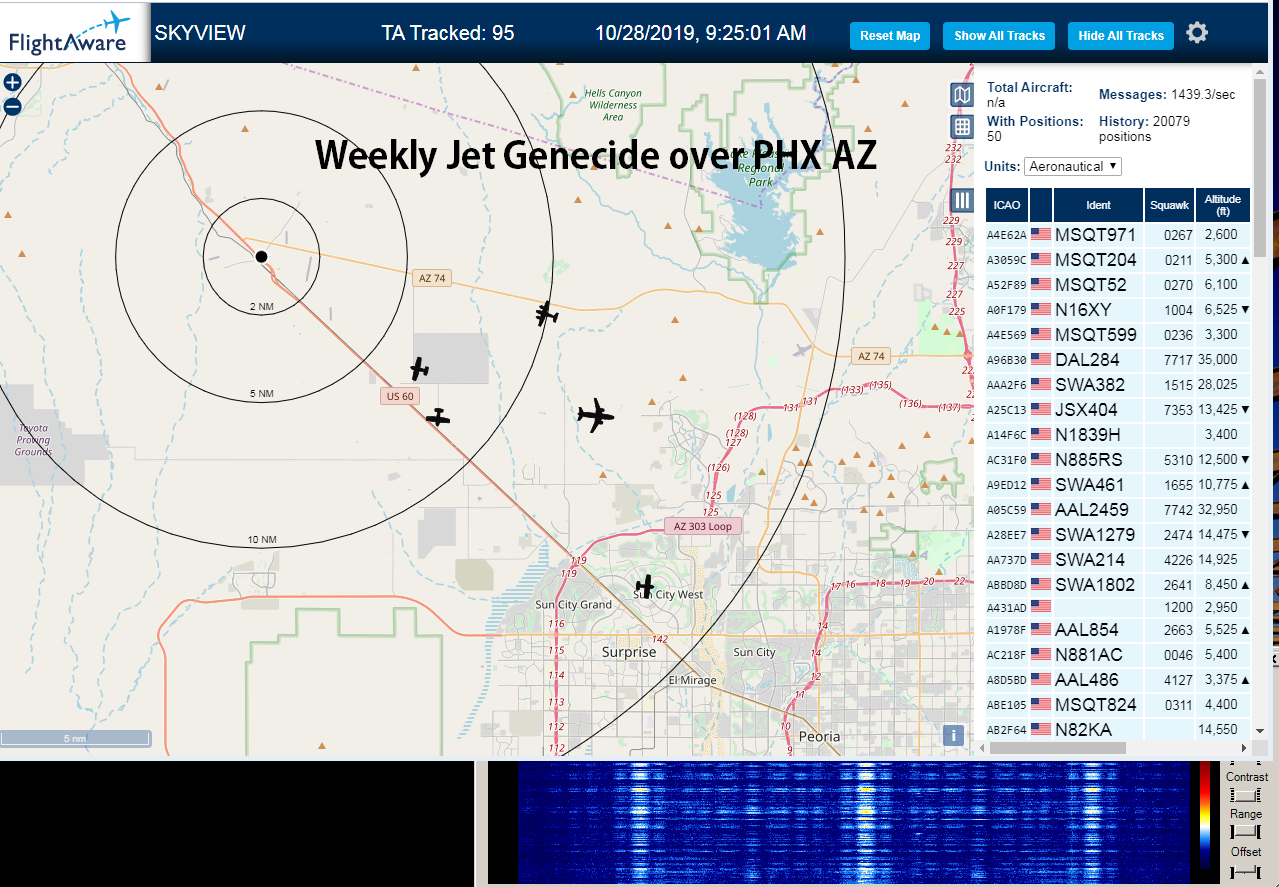Image resolution: width=1279 pixels, height=887 pixels.
Task: Select the N16XY aircraft row
Action: click(x=1118, y=309)
